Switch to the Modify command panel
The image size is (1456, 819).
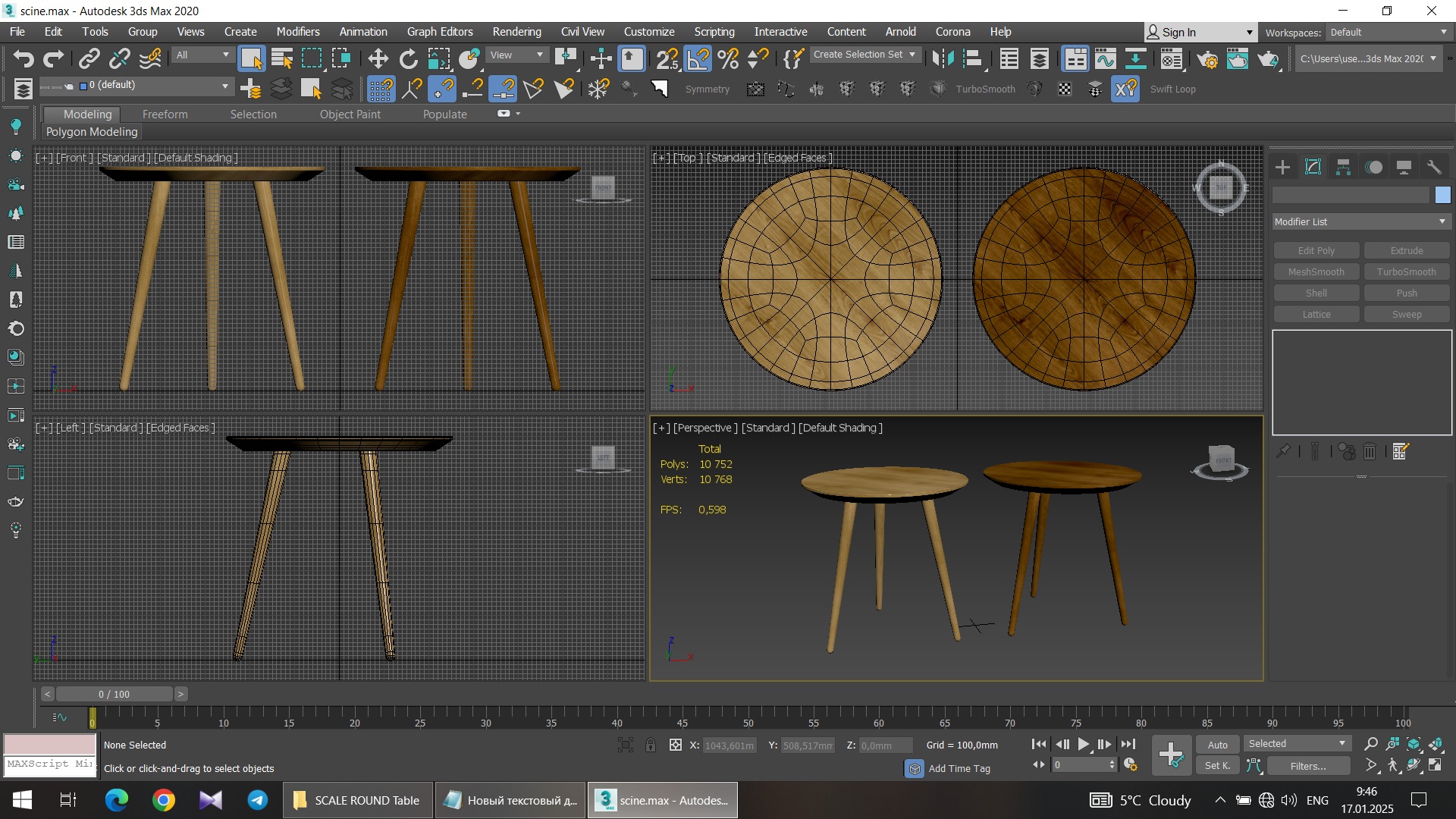pos(1313,167)
